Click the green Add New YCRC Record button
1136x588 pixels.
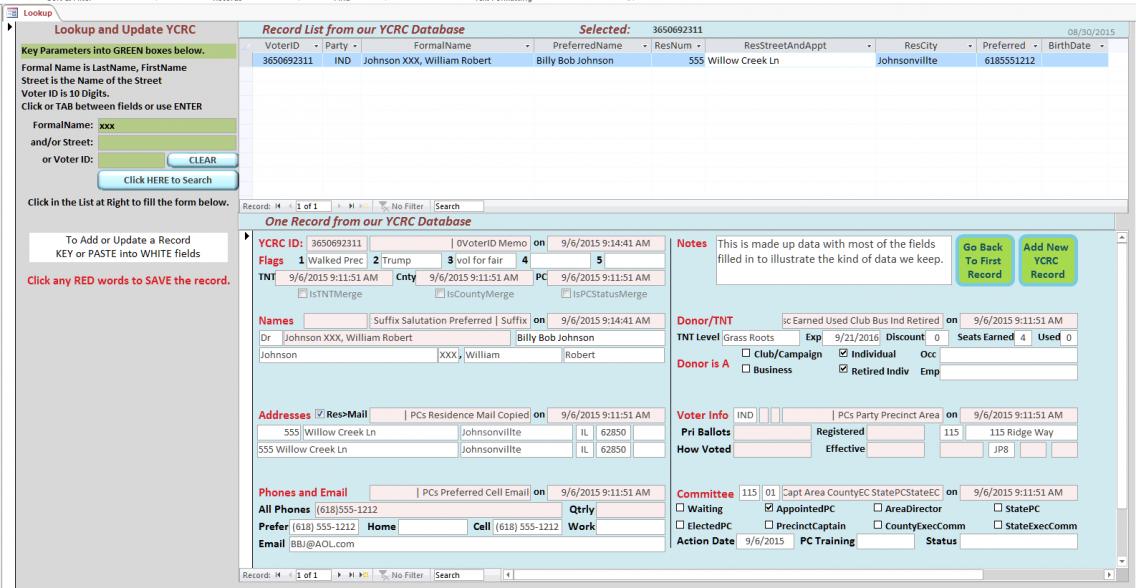pos(1048,260)
